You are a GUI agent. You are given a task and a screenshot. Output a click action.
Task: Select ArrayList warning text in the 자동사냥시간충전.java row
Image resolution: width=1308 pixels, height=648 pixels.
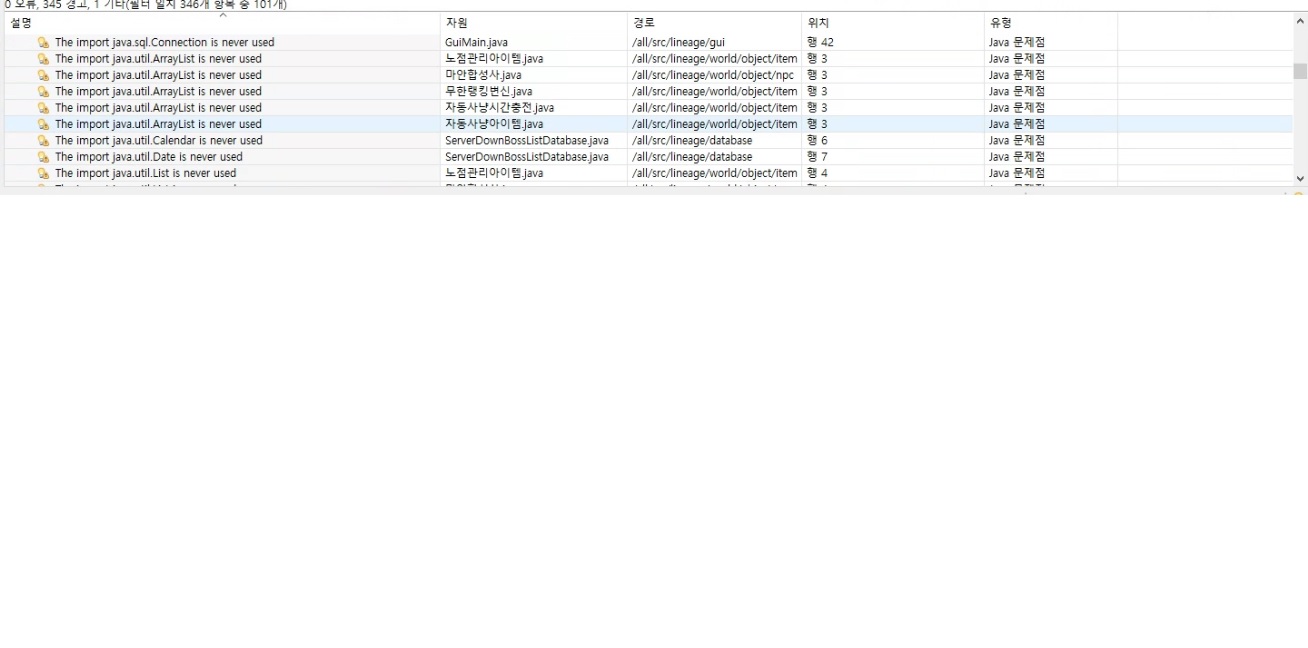tap(158, 108)
